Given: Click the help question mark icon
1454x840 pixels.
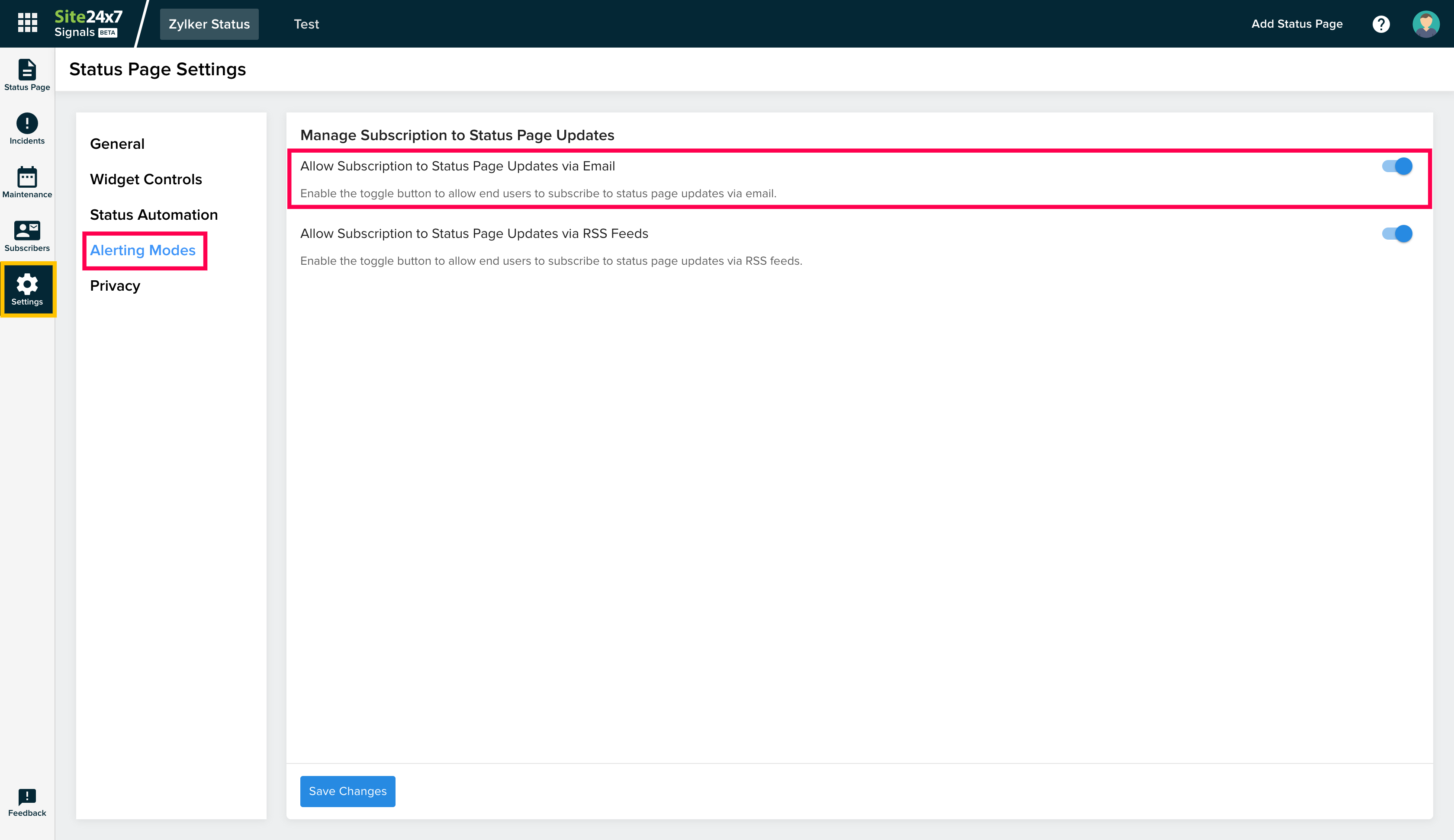Looking at the screenshot, I should tap(1381, 24).
